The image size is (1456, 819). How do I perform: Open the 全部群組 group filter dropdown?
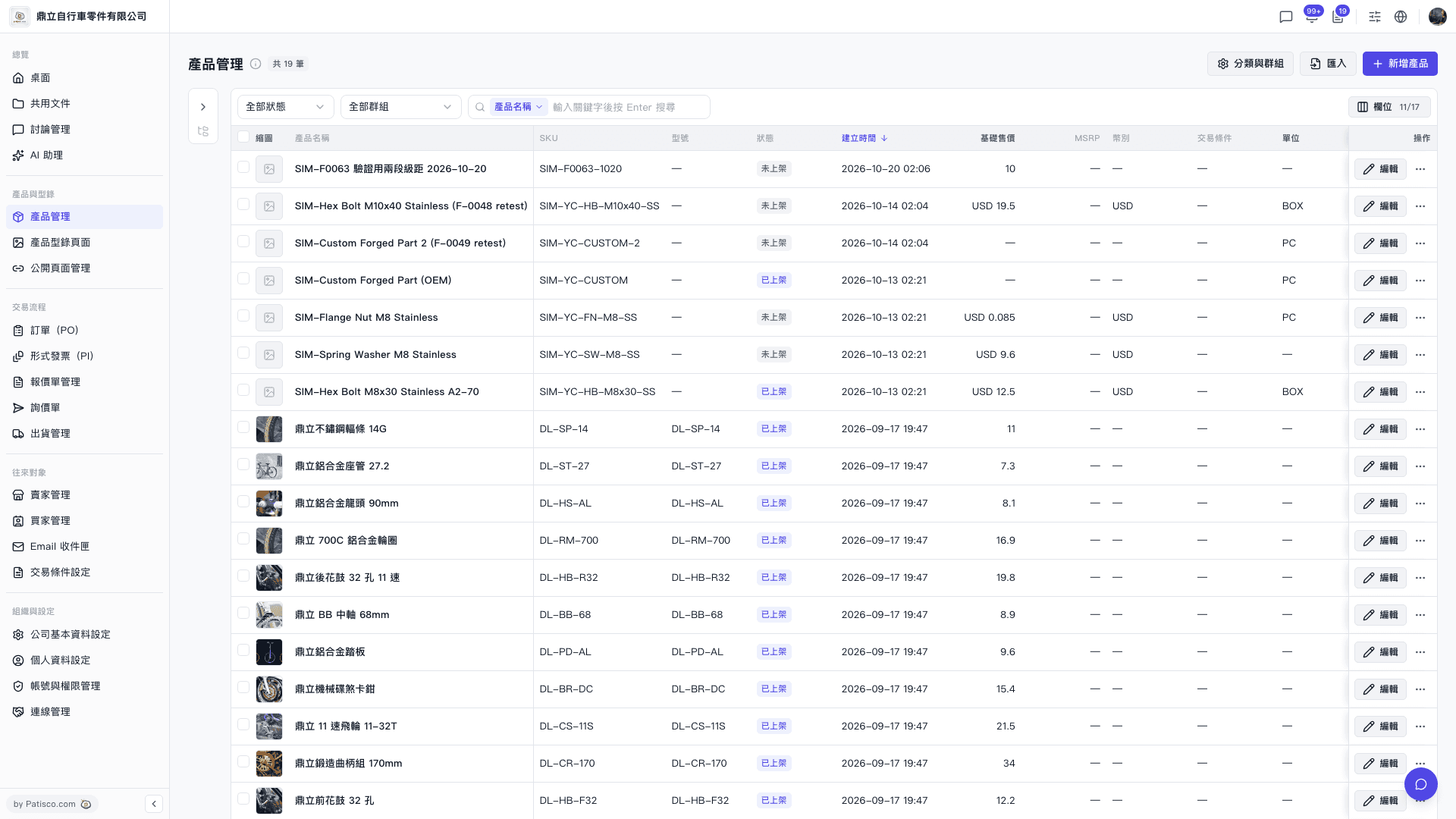click(400, 107)
